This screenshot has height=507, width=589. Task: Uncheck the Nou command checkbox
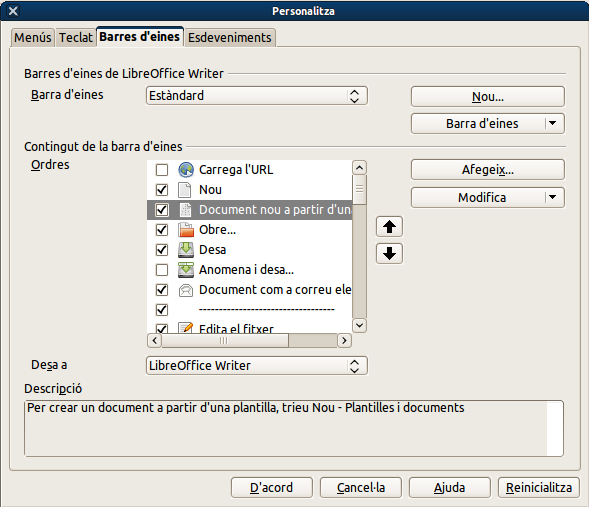tap(162, 190)
